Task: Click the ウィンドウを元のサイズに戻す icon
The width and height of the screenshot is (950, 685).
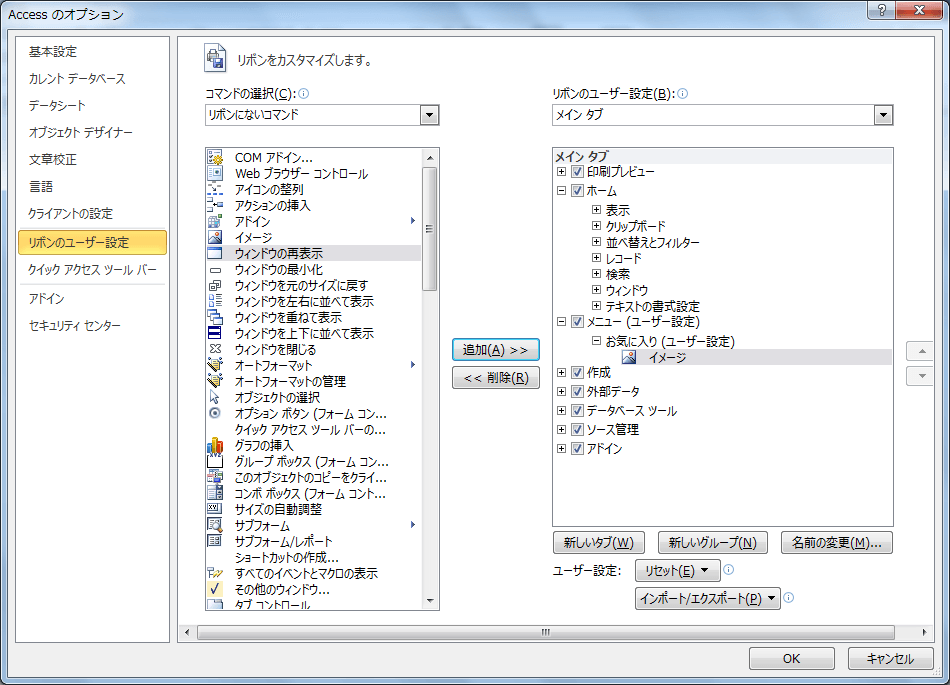Action: [x=215, y=285]
